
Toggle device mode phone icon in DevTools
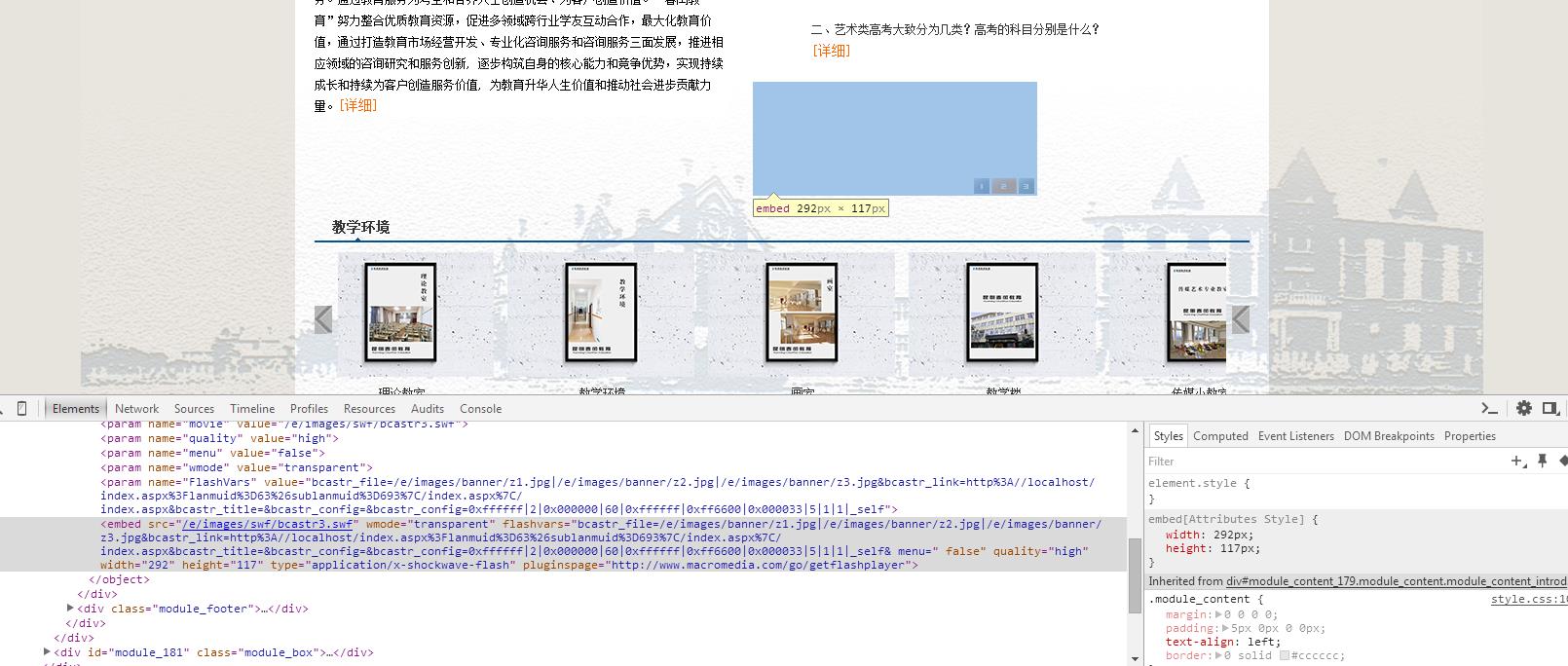22,409
